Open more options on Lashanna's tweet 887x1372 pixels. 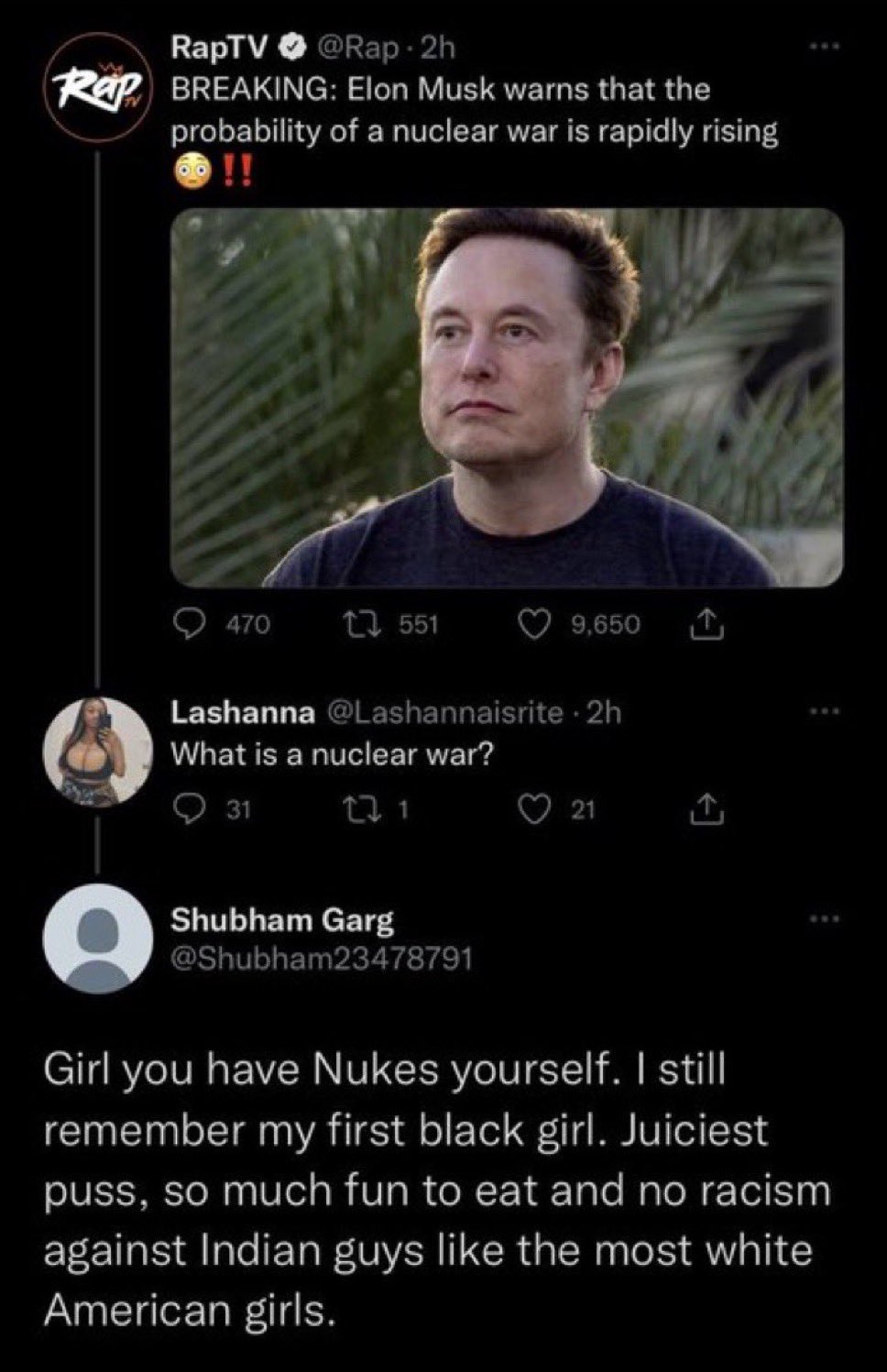click(823, 711)
